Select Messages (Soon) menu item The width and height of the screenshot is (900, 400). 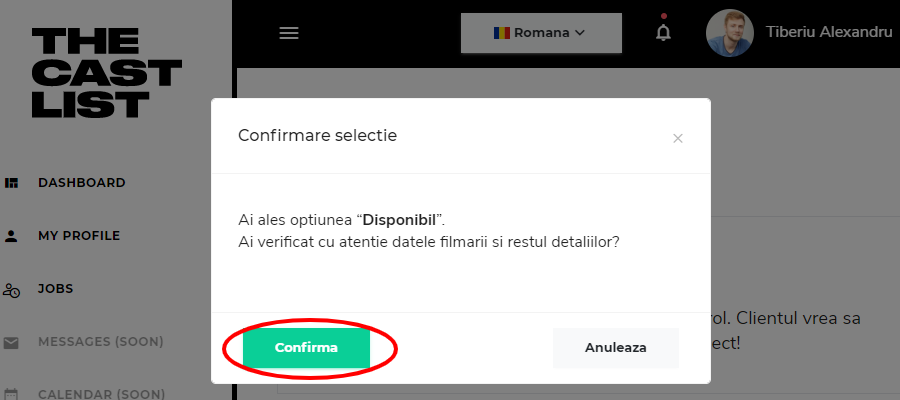tap(100, 342)
